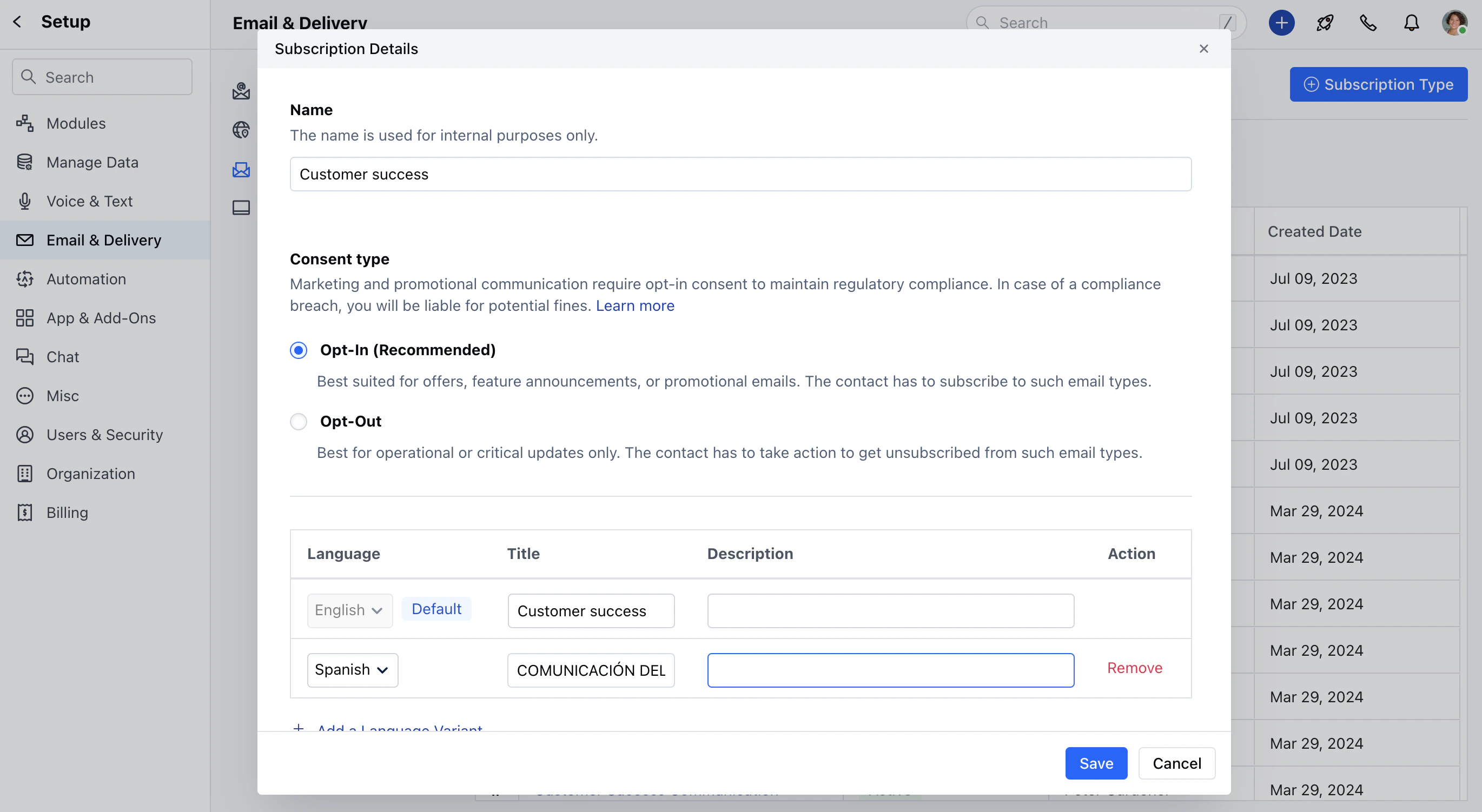
Task: Open the notifications bell
Action: [1411, 23]
